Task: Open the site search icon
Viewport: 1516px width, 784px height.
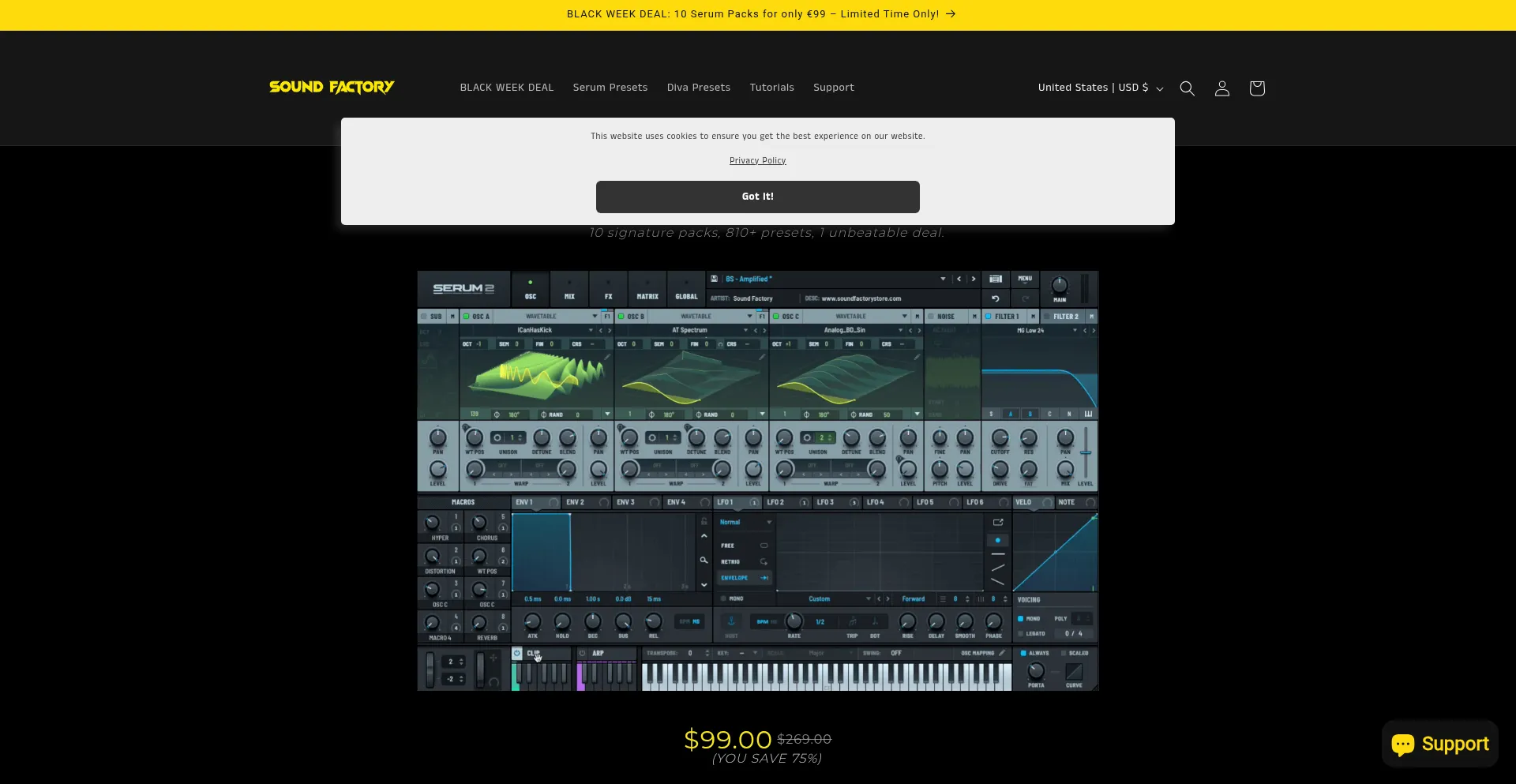Action: pyautogui.click(x=1187, y=88)
